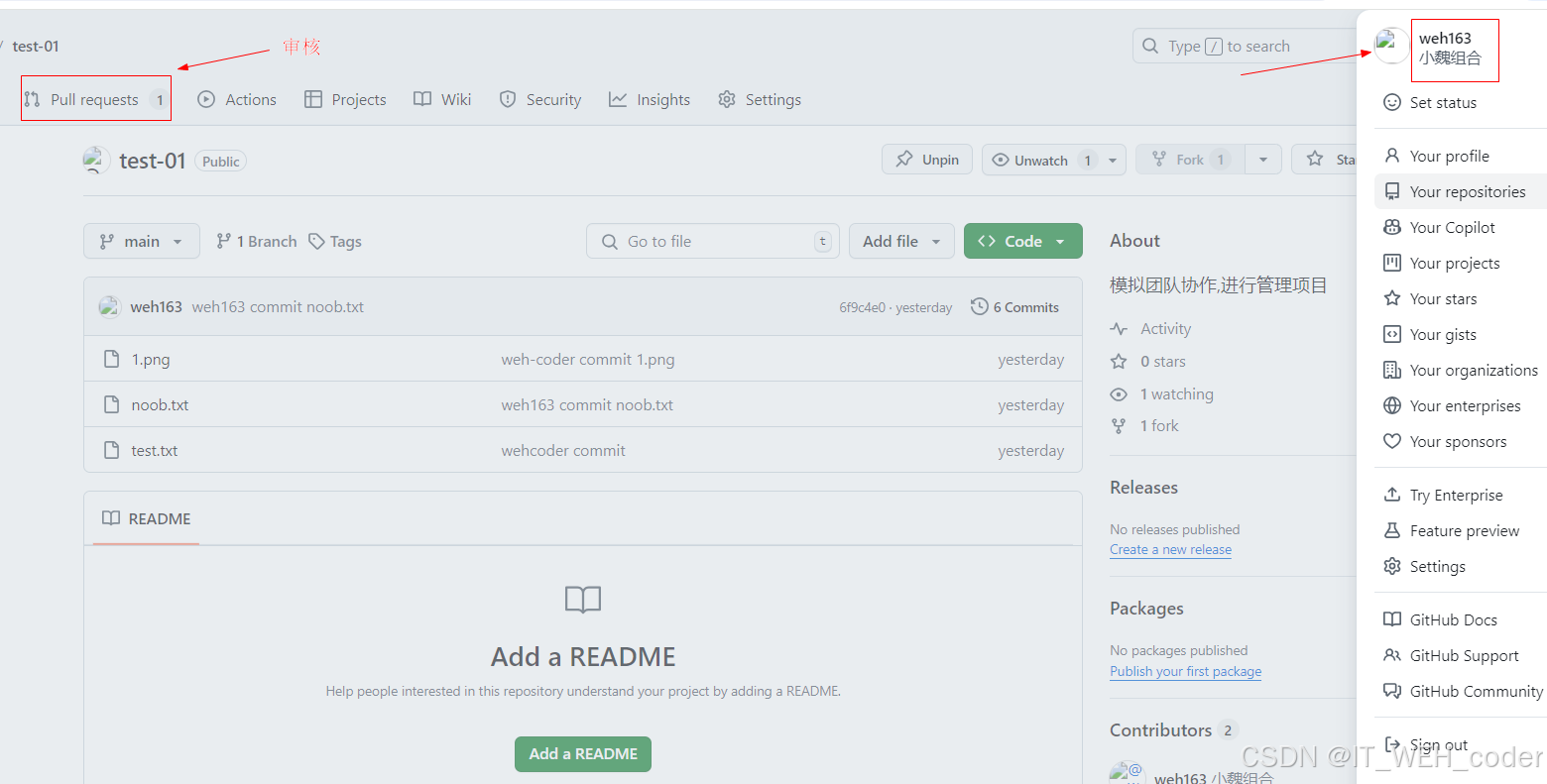Go to the Security tab
Screen dimensions: 1547x784
(540, 99)
